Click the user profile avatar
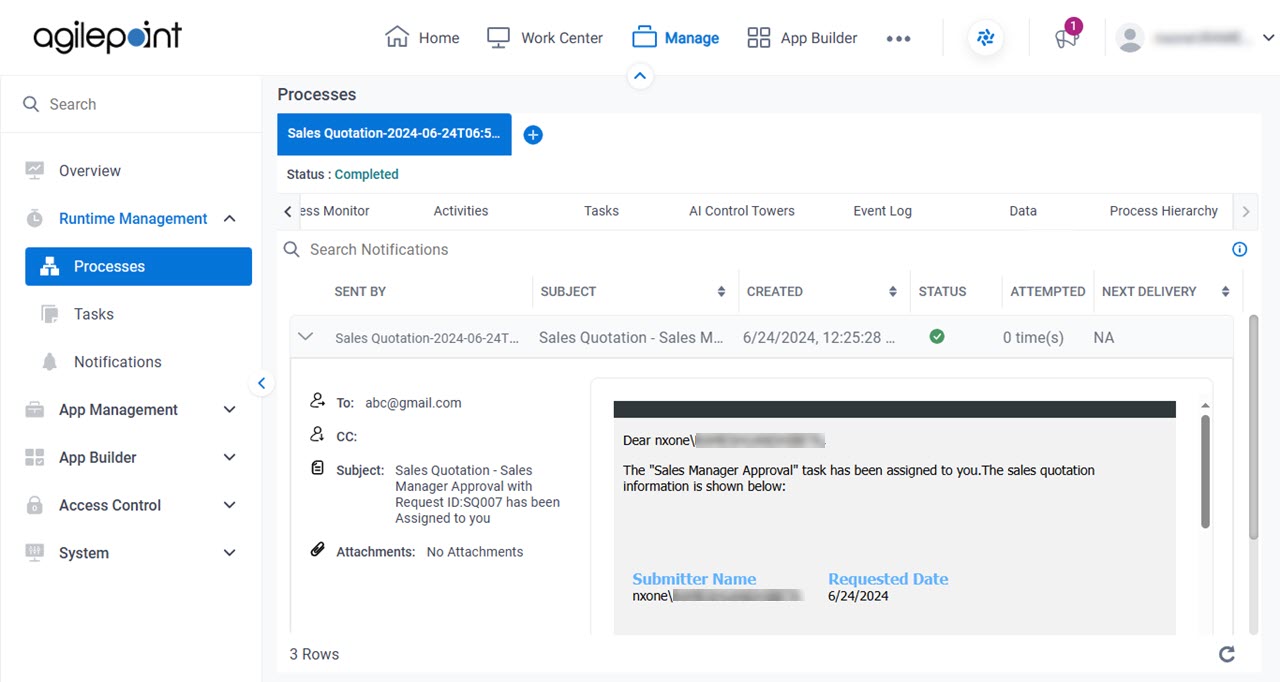Viewport: 1280px width, 682px height. coord(1130,38)
